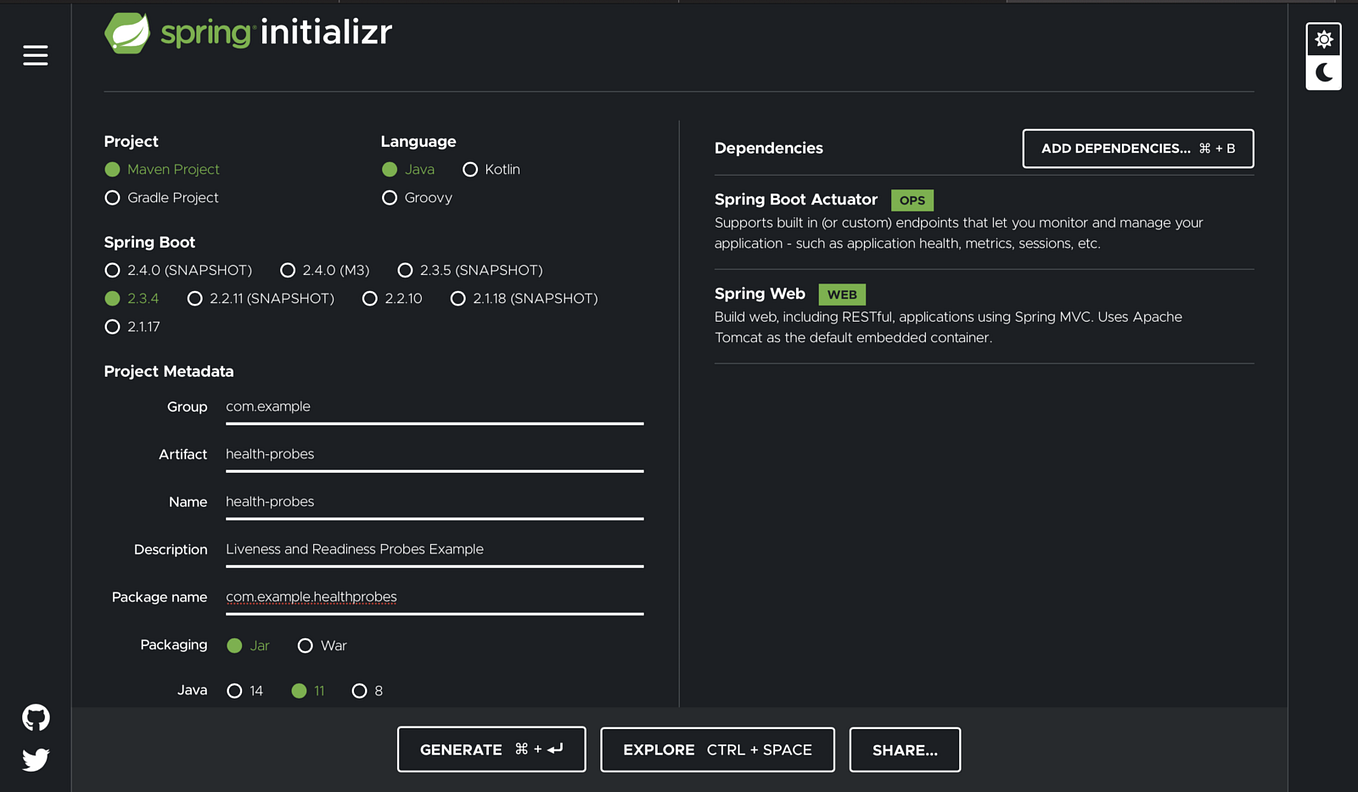Screen dimensions: 1358x792
Task: Click the WEB badge on Spring Web
Action: click(841, 294)
